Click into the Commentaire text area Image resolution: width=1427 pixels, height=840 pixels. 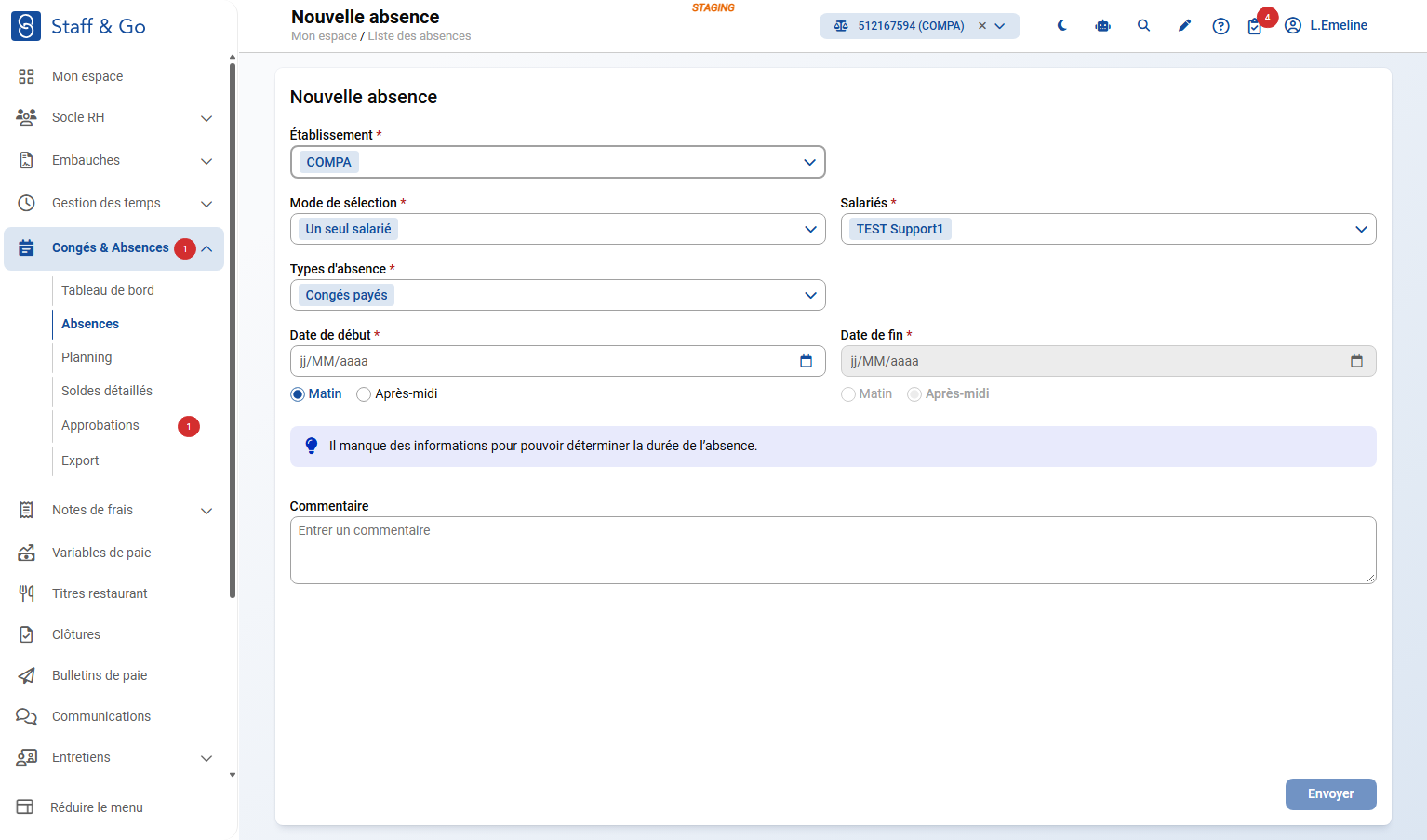(x=833, y=550)
